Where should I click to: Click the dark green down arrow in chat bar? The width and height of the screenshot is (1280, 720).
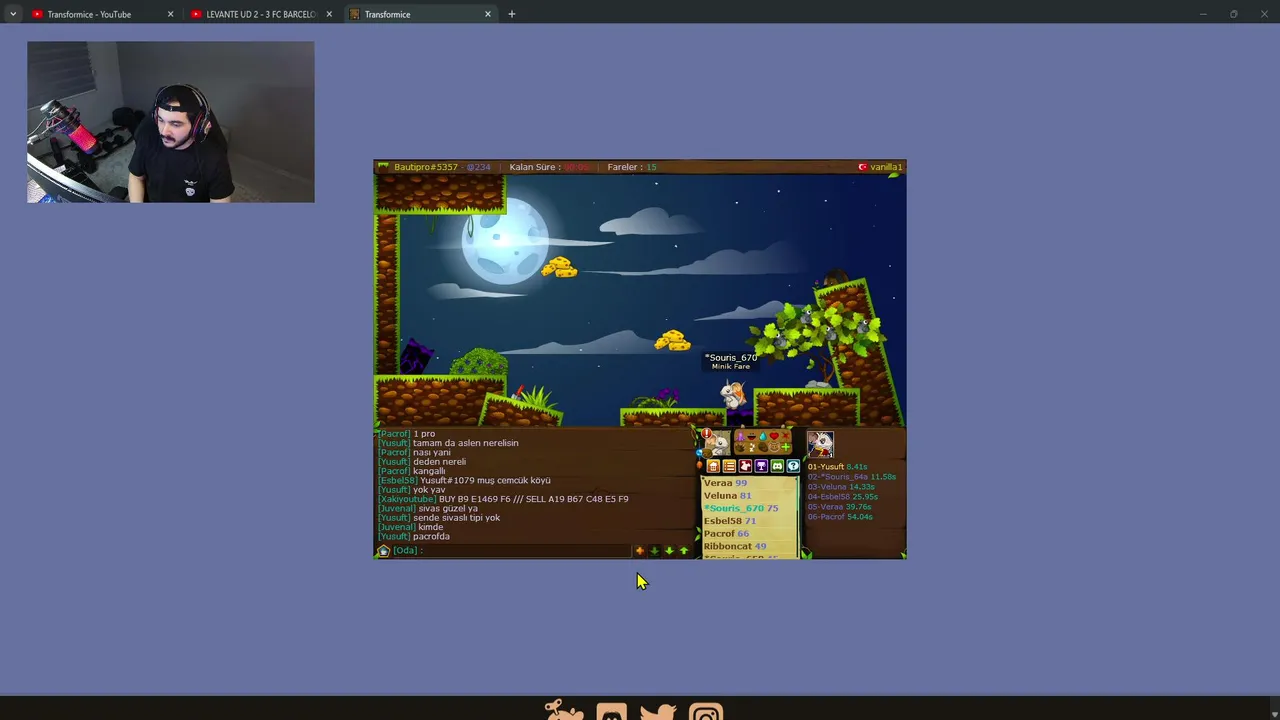point(655,551)
